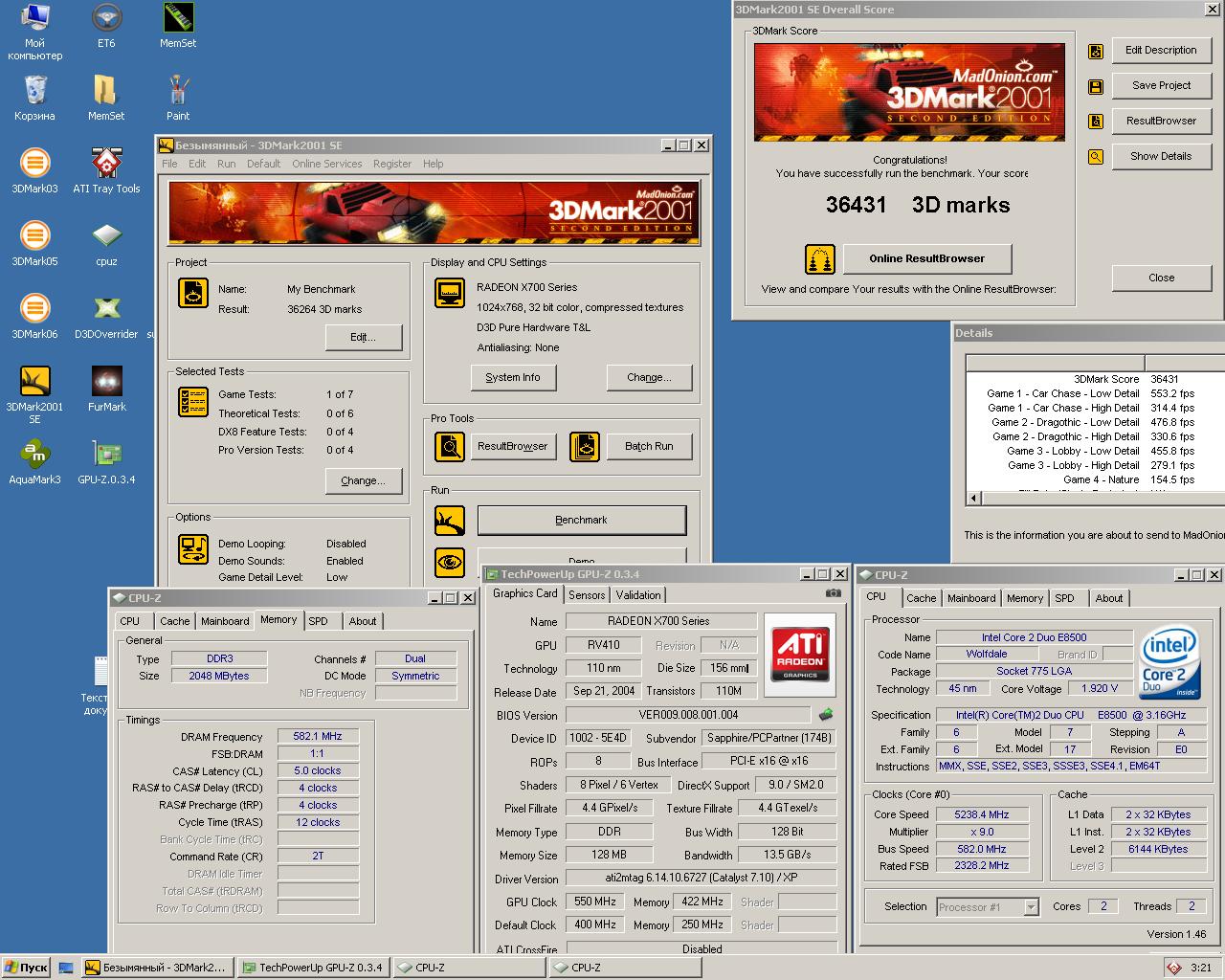Open the Start (Пуск) button
Image resolution: width=1225 pixels, height=980 pixels.
(26, 968)
